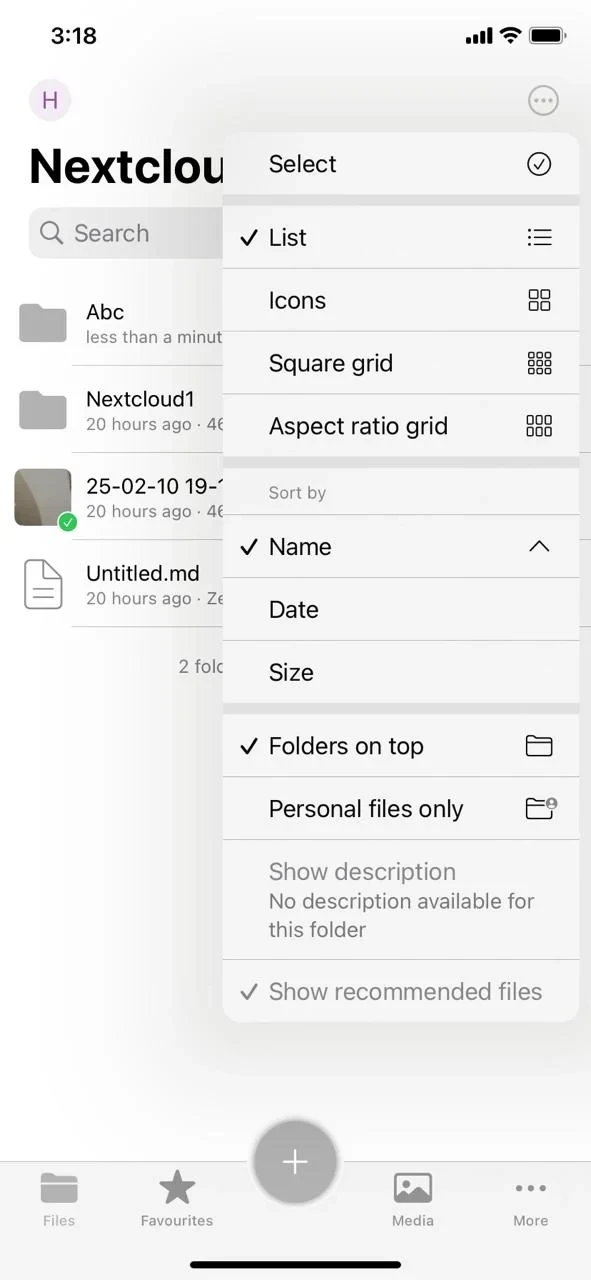Image resolution: width=591 pixels, height=1280 pixels.
Task: Open the Abc folder
Action: pos(120,323)
